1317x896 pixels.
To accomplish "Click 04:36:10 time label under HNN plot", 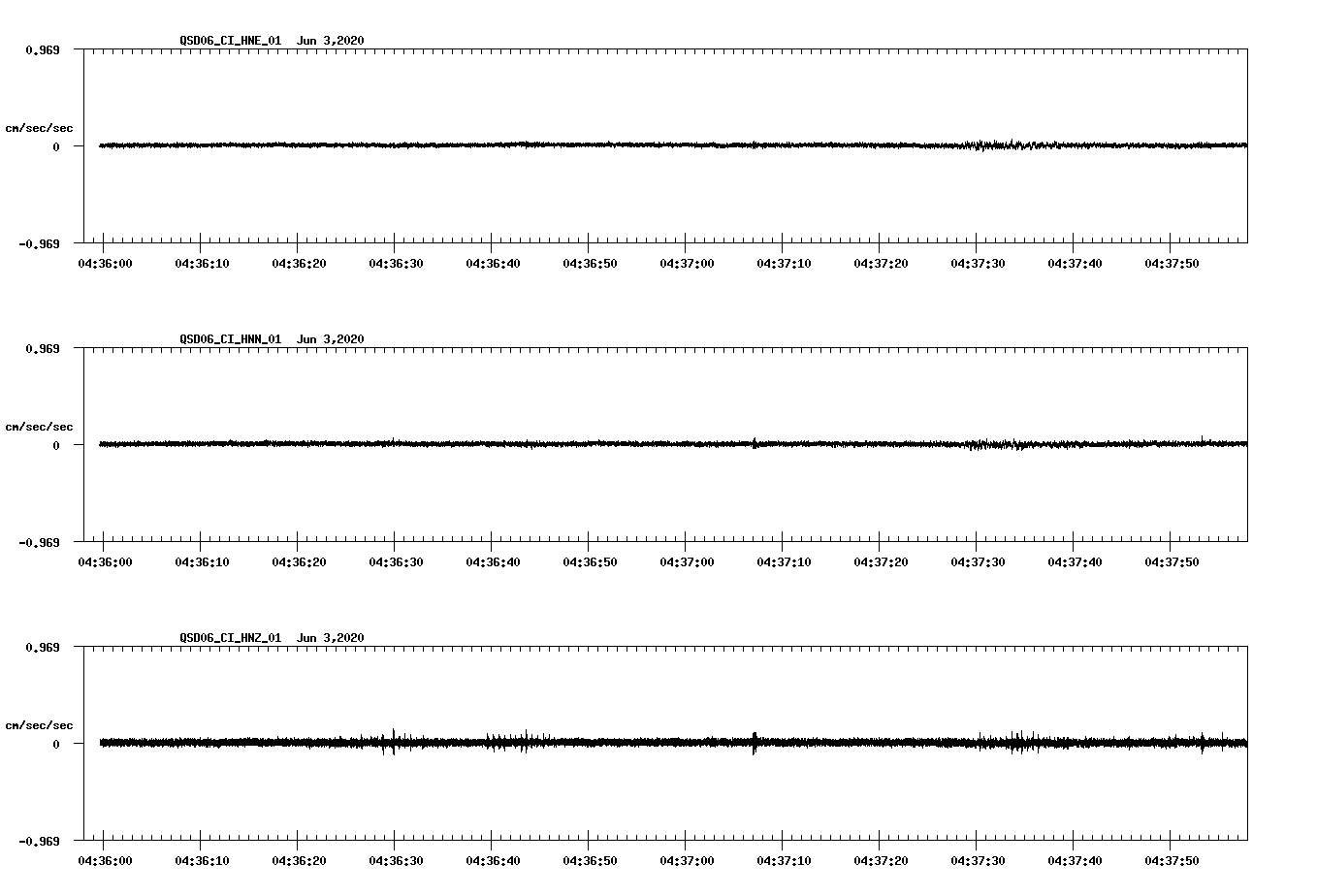I will 202,562.
